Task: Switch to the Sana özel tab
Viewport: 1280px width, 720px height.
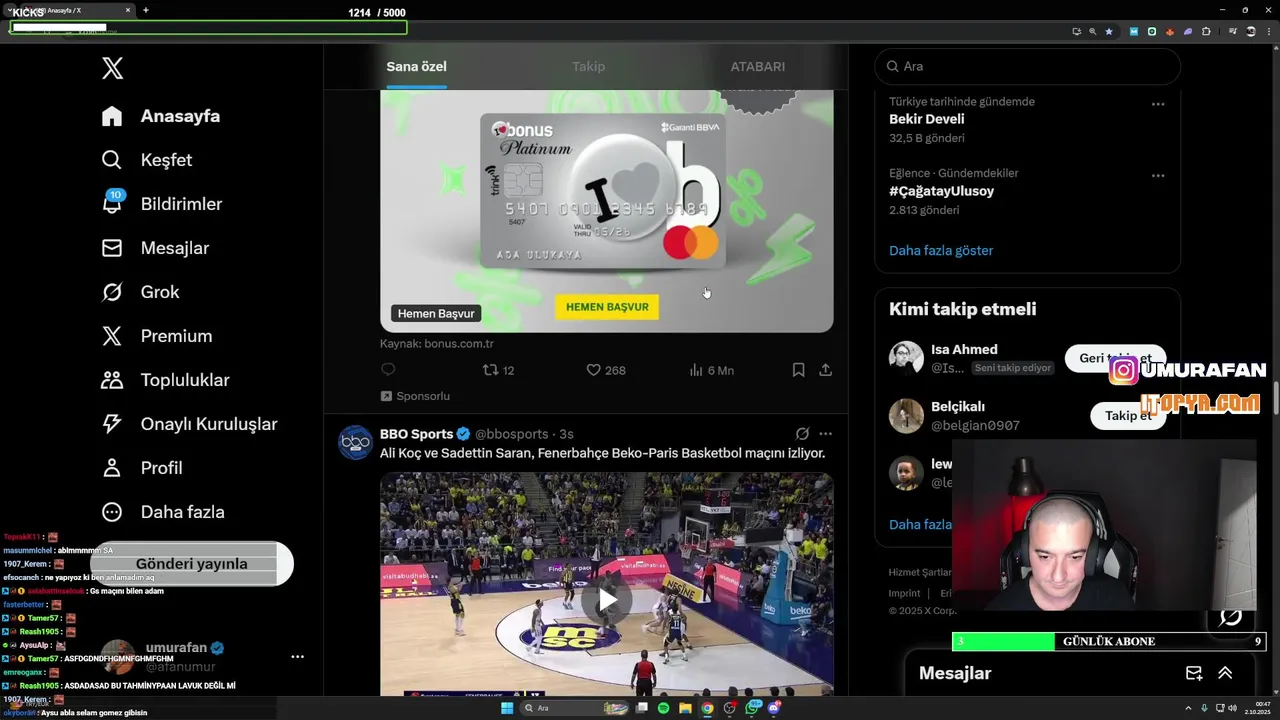Action: pyautogui.click(x=416, y=66)
